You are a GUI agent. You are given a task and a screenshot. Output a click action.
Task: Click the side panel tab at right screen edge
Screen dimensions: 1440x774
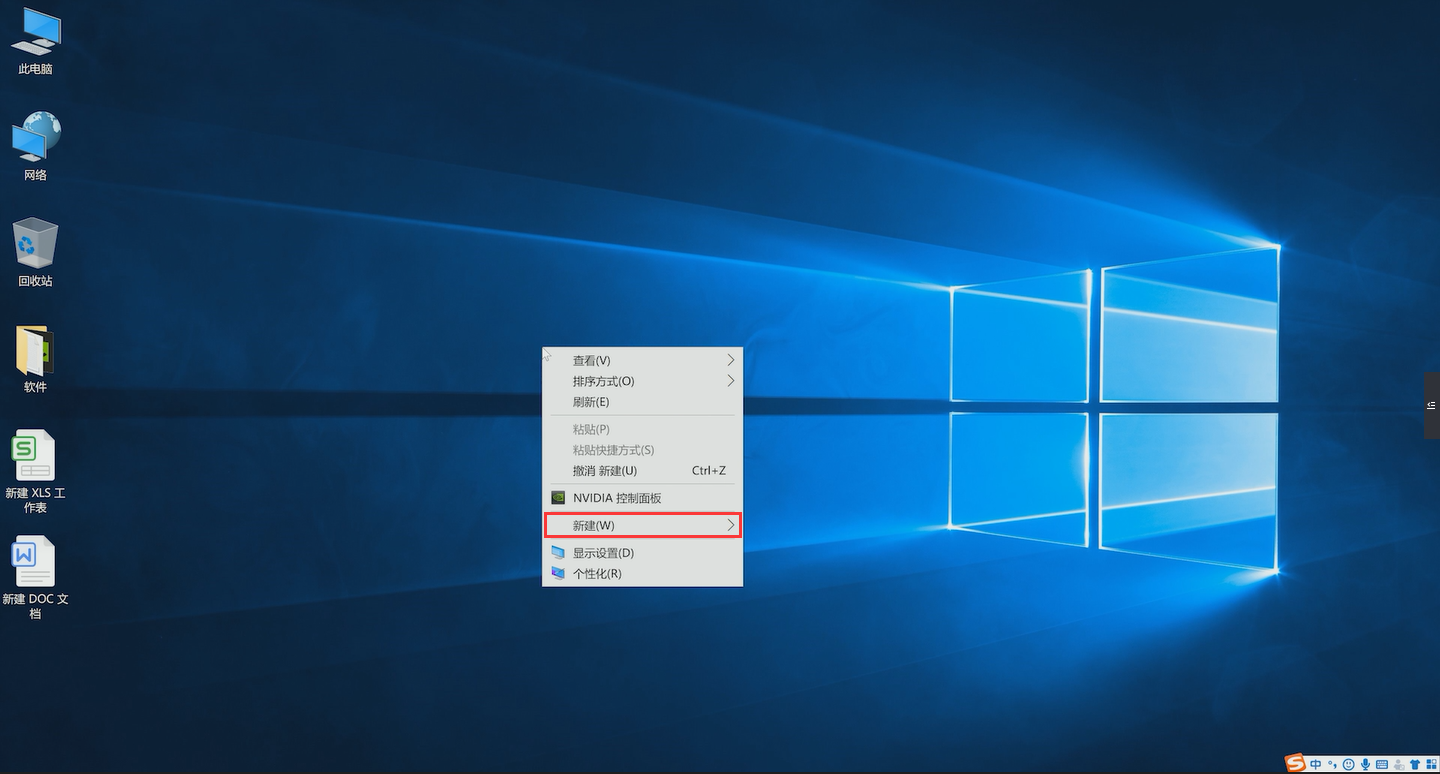(1432, 405)
